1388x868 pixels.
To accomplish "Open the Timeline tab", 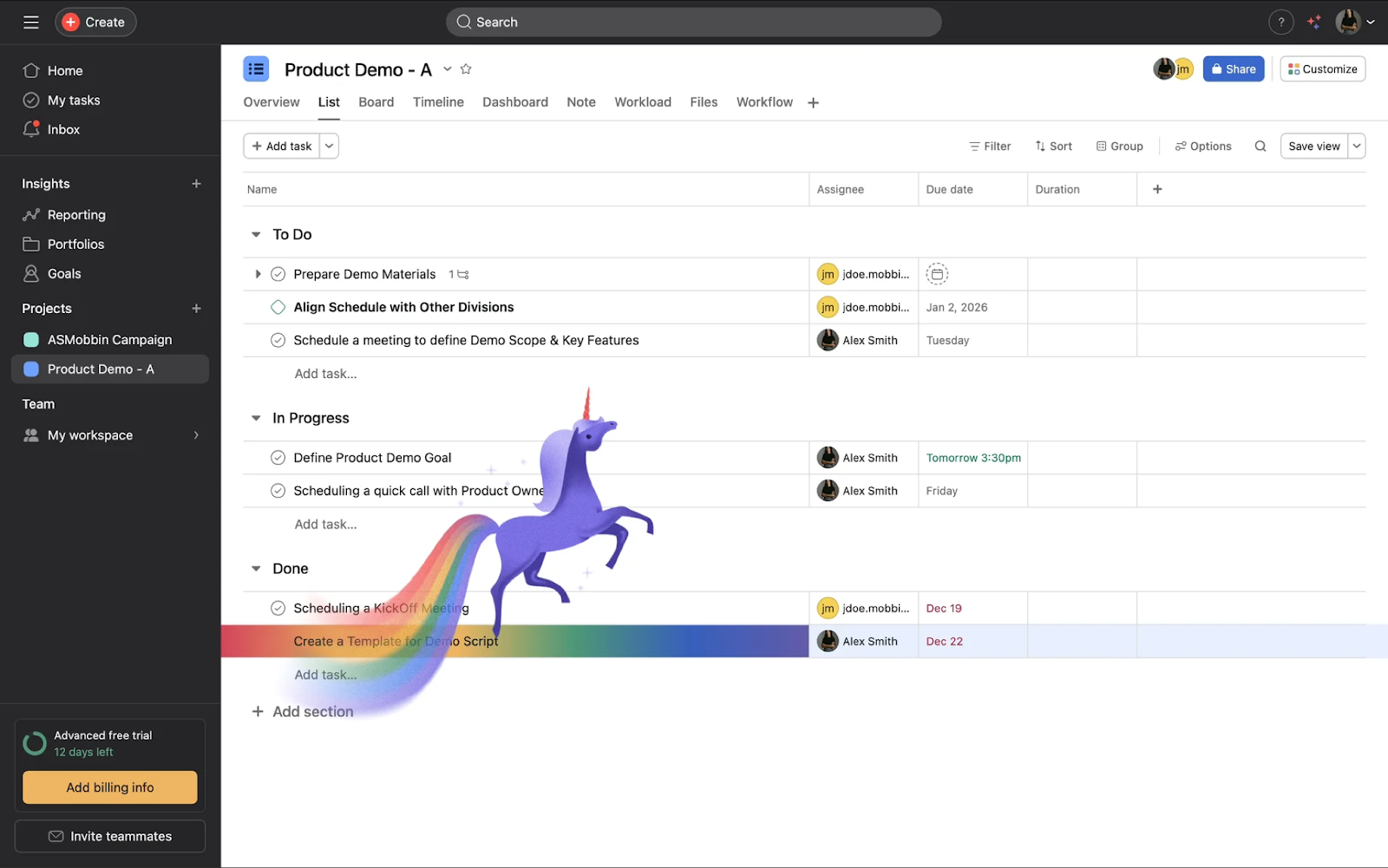I will point(438,102).
